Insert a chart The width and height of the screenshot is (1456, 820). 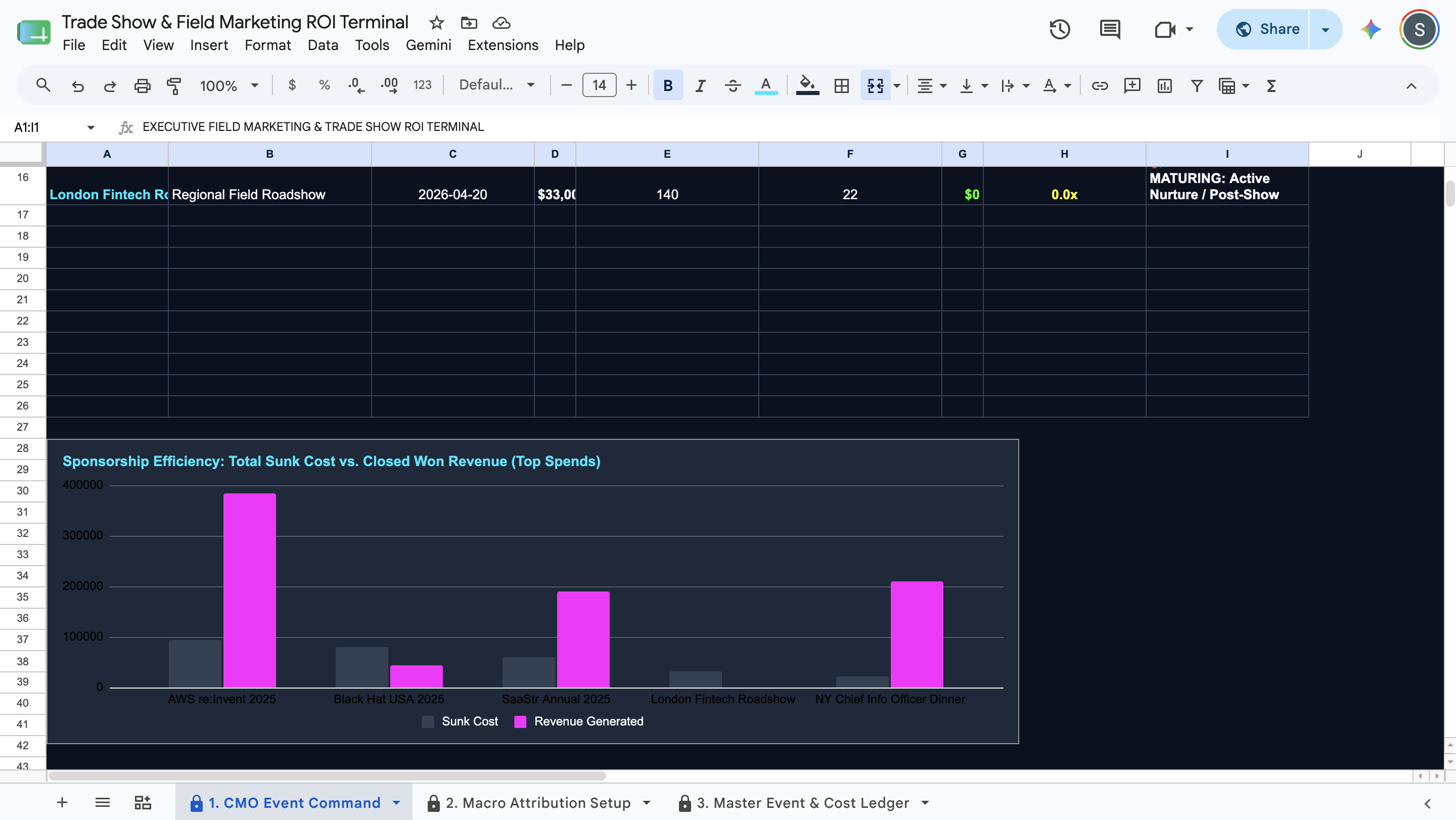pyautogui.click(x=1164, y=85)
